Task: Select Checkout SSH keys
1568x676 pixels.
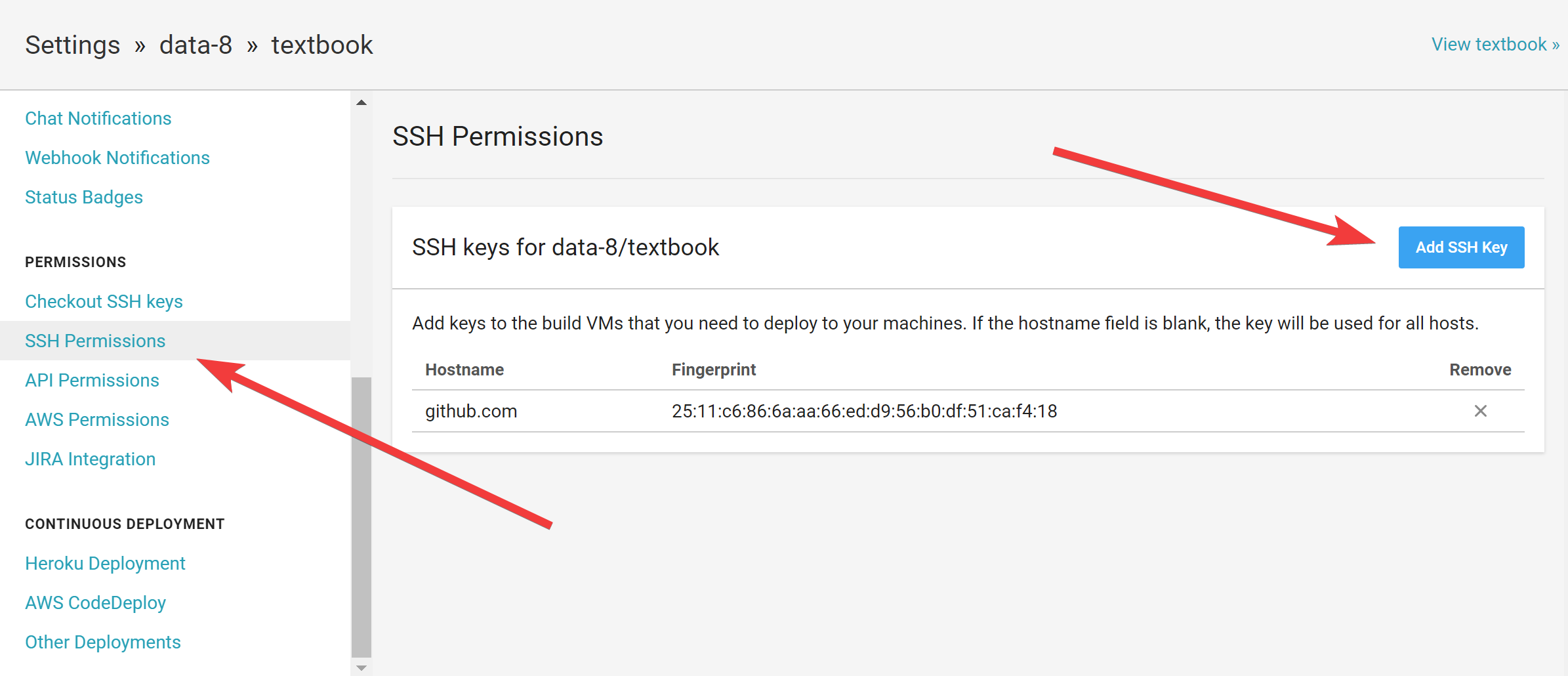Action: click(x=104, y=301)
